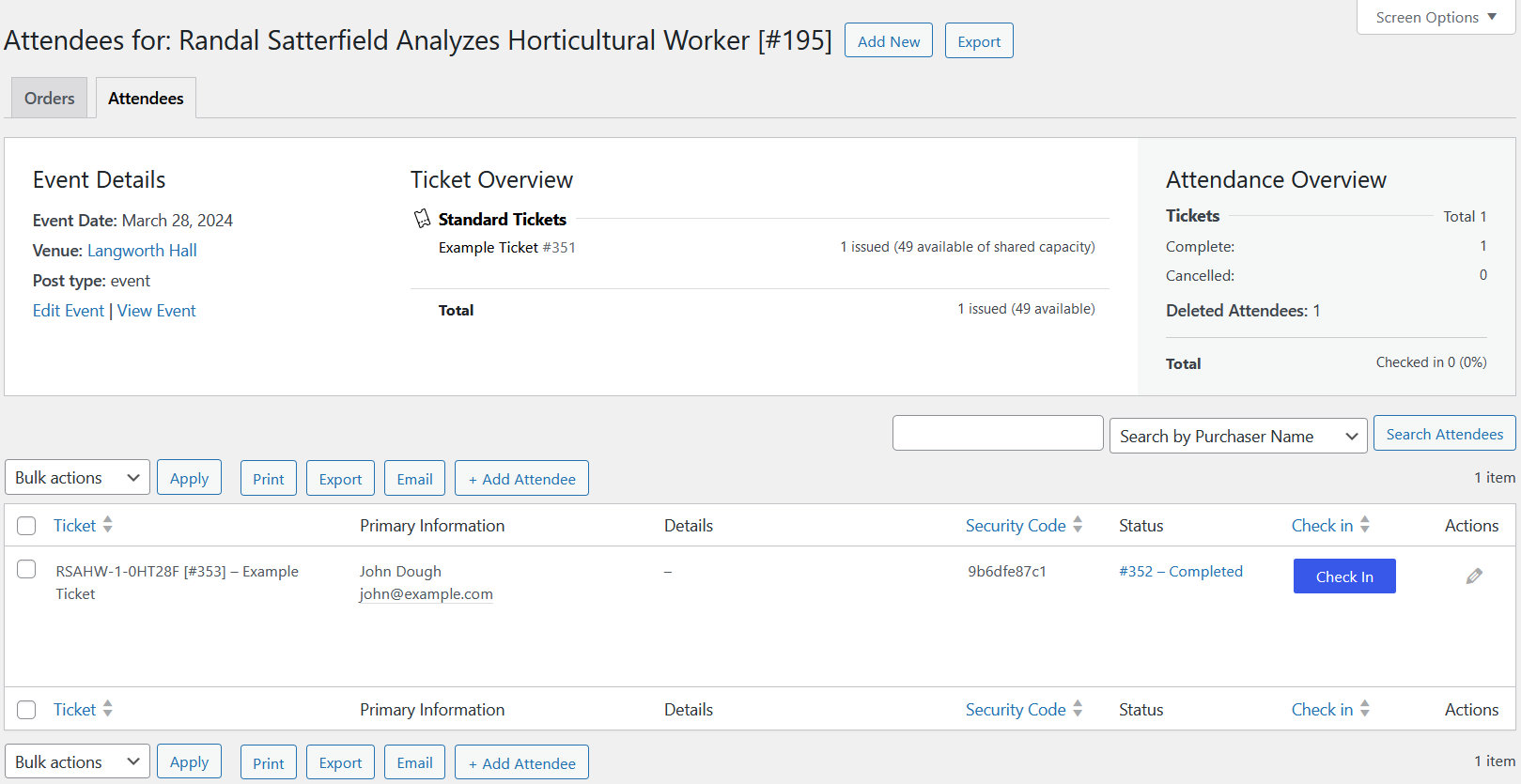
Task: Select all attendees via footer row checkbox
Action: pyautogui.click(x=26, y=710)
